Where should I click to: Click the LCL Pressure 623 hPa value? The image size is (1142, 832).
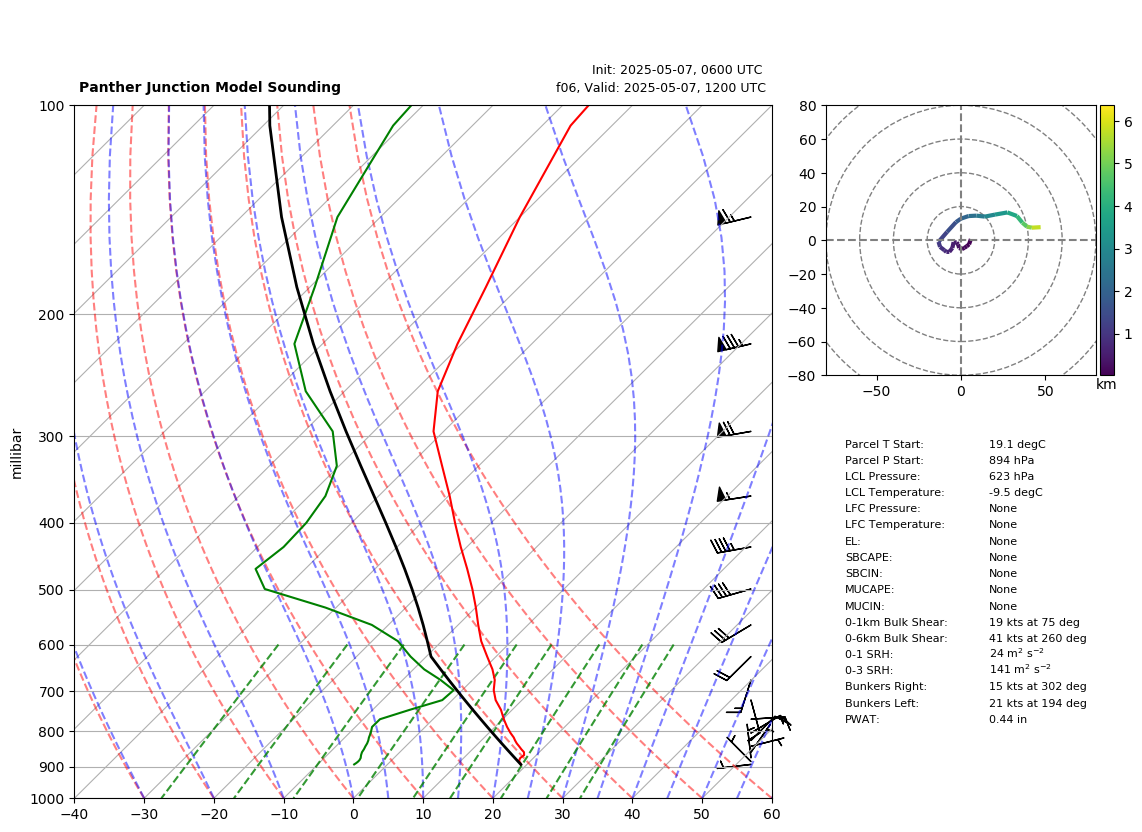click(x=1011, y=476)
